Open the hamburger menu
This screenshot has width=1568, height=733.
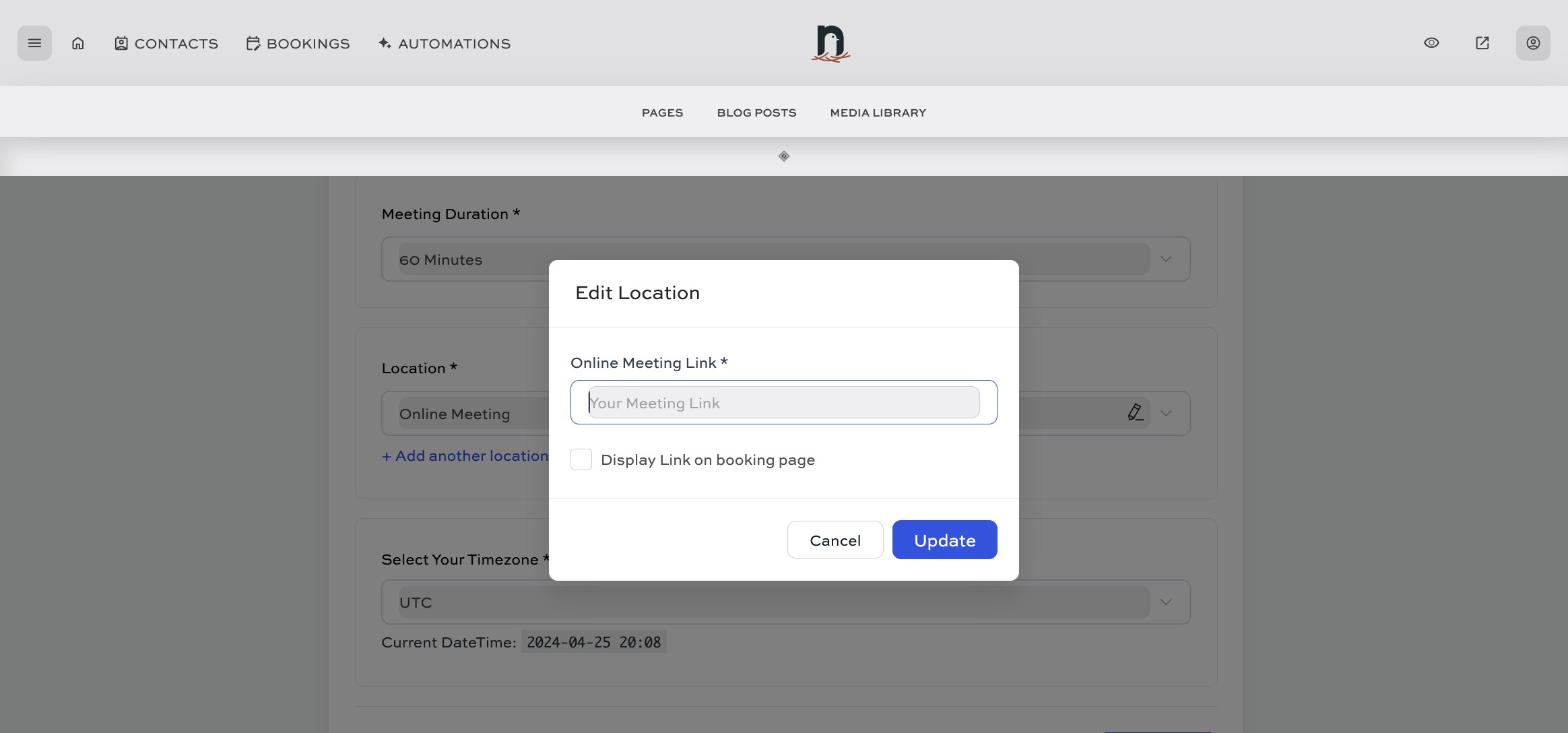34,42
